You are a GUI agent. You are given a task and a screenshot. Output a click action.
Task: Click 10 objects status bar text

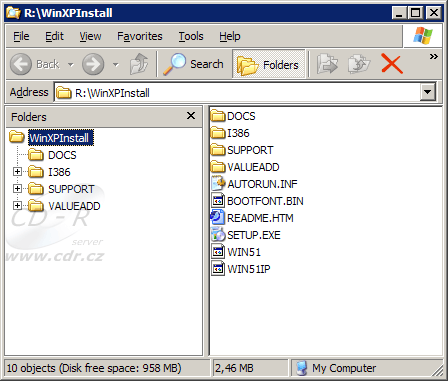(x=94, y=368)
